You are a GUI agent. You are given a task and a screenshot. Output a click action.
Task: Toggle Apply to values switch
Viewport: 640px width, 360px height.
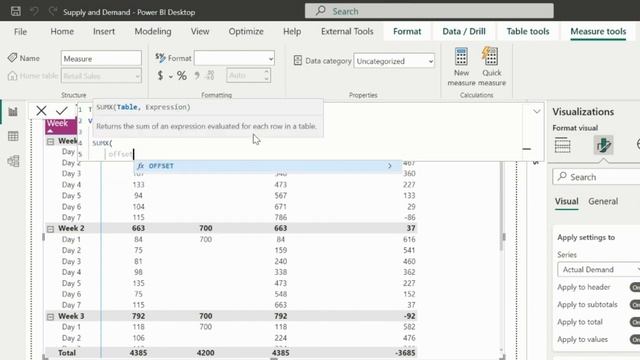pos(635,340)
